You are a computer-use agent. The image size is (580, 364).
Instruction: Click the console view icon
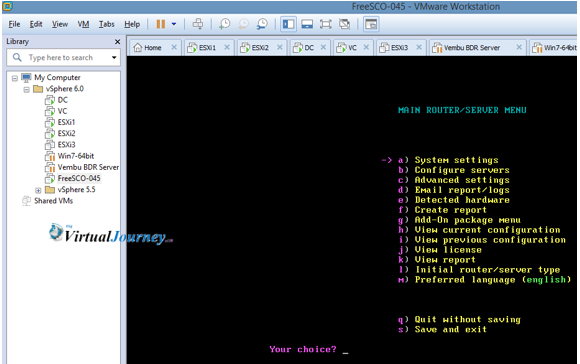(x=371, y=24)
